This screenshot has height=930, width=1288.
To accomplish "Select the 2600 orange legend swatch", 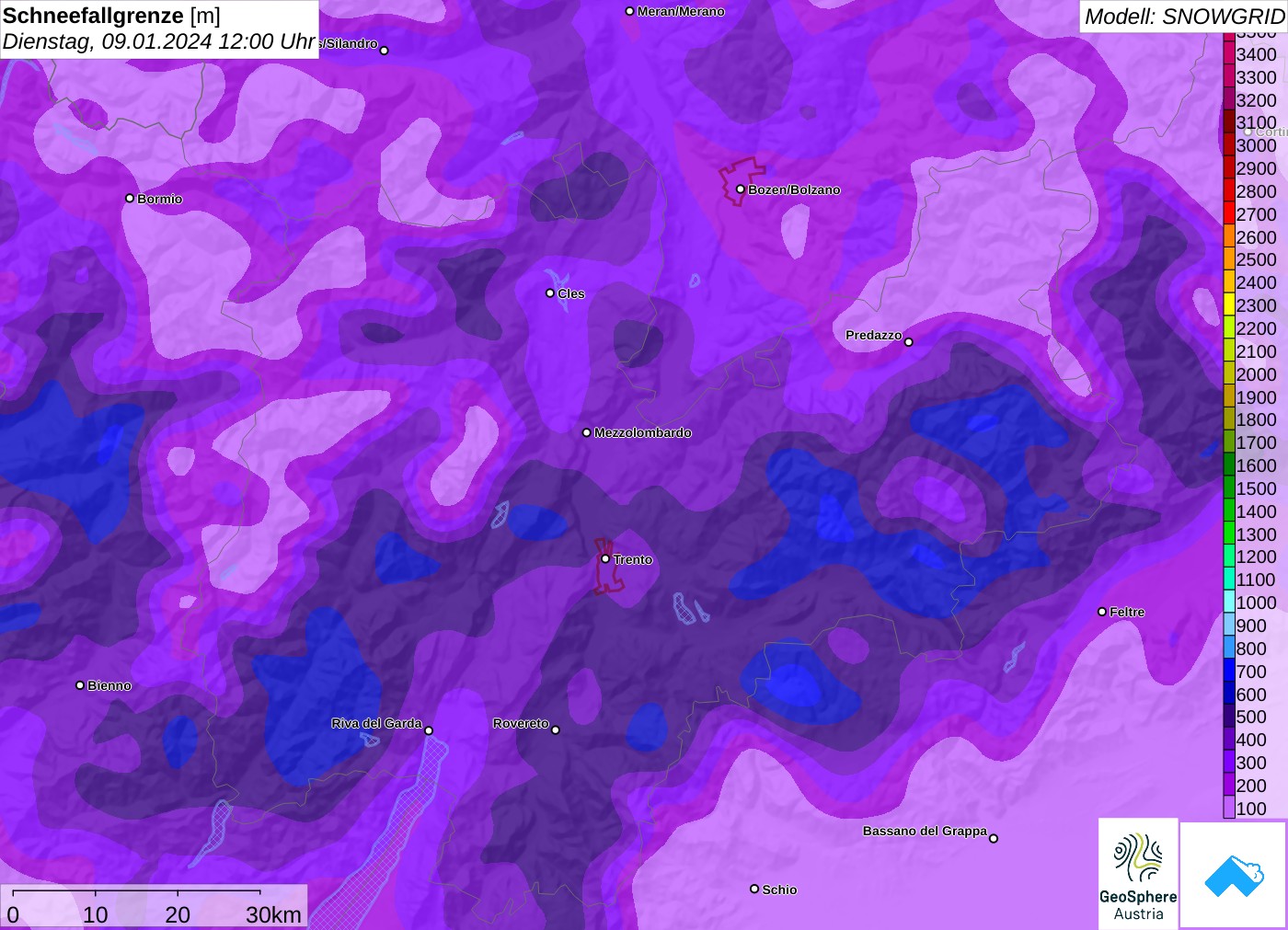I will coord(1229,237).
